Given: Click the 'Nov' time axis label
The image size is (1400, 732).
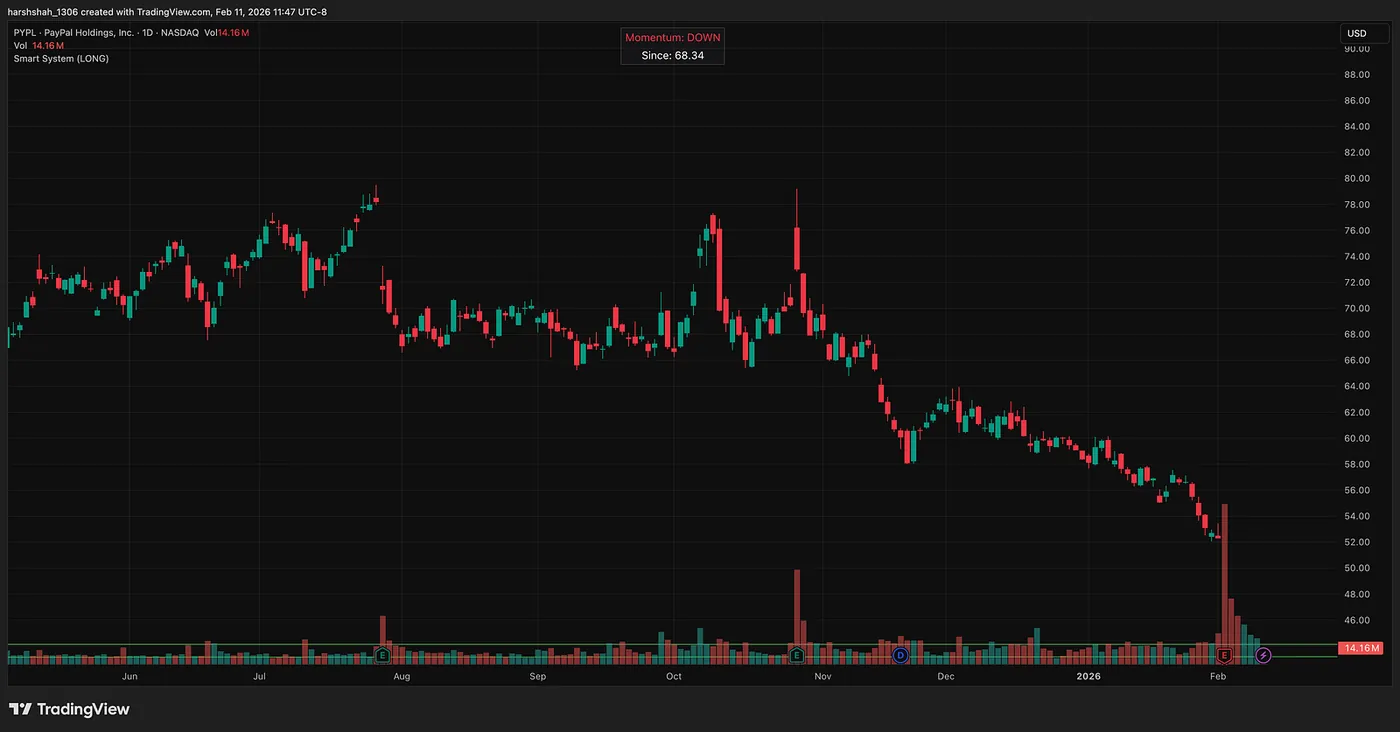Looking at the screenshot, I should (823, 677).
